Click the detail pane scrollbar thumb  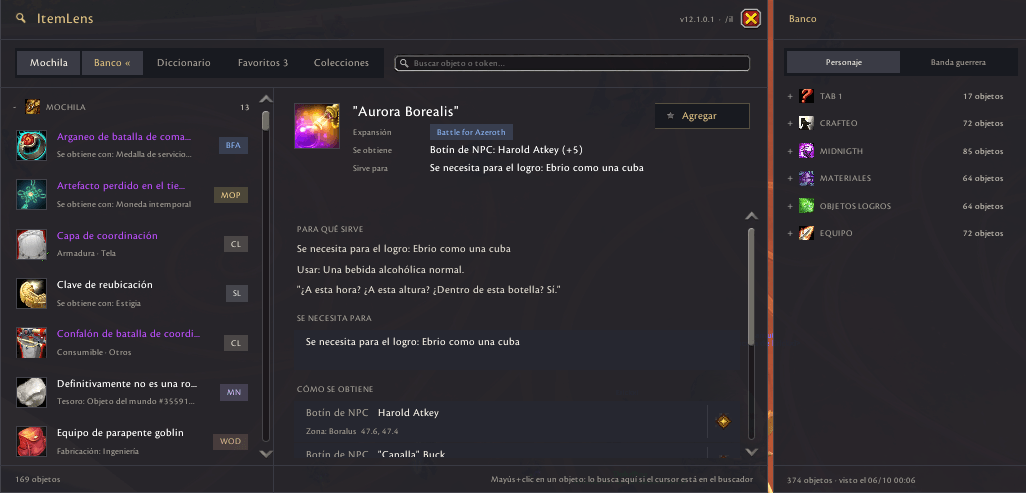(x=751, y=286)
